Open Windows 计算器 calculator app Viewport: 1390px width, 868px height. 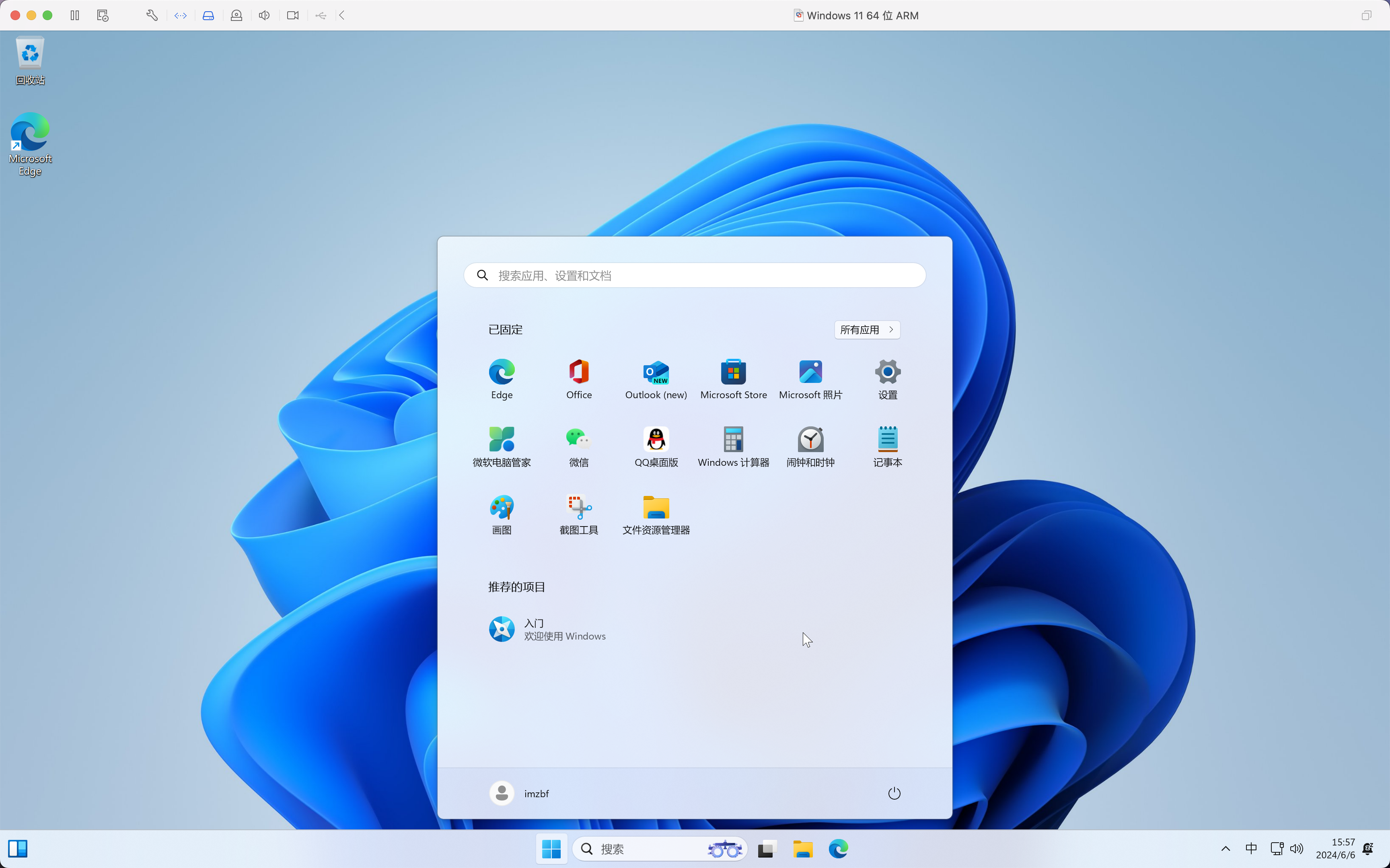pos(733,446)
